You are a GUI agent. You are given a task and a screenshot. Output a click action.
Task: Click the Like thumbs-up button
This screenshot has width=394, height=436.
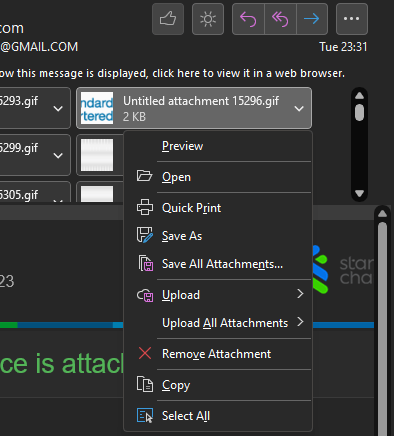168,19
